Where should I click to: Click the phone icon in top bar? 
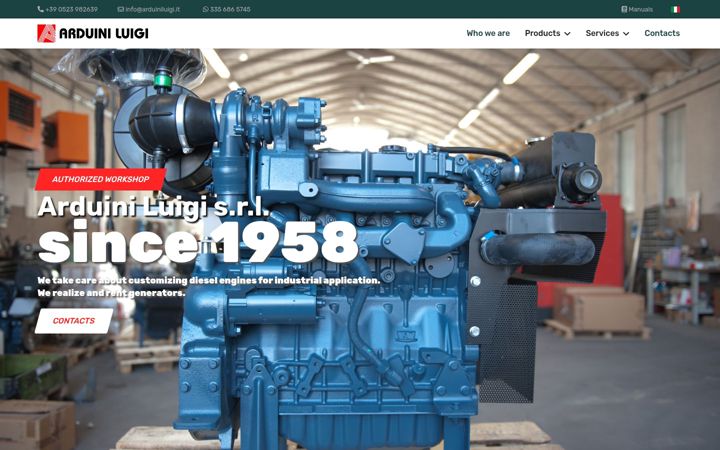(x=40, y=9)
